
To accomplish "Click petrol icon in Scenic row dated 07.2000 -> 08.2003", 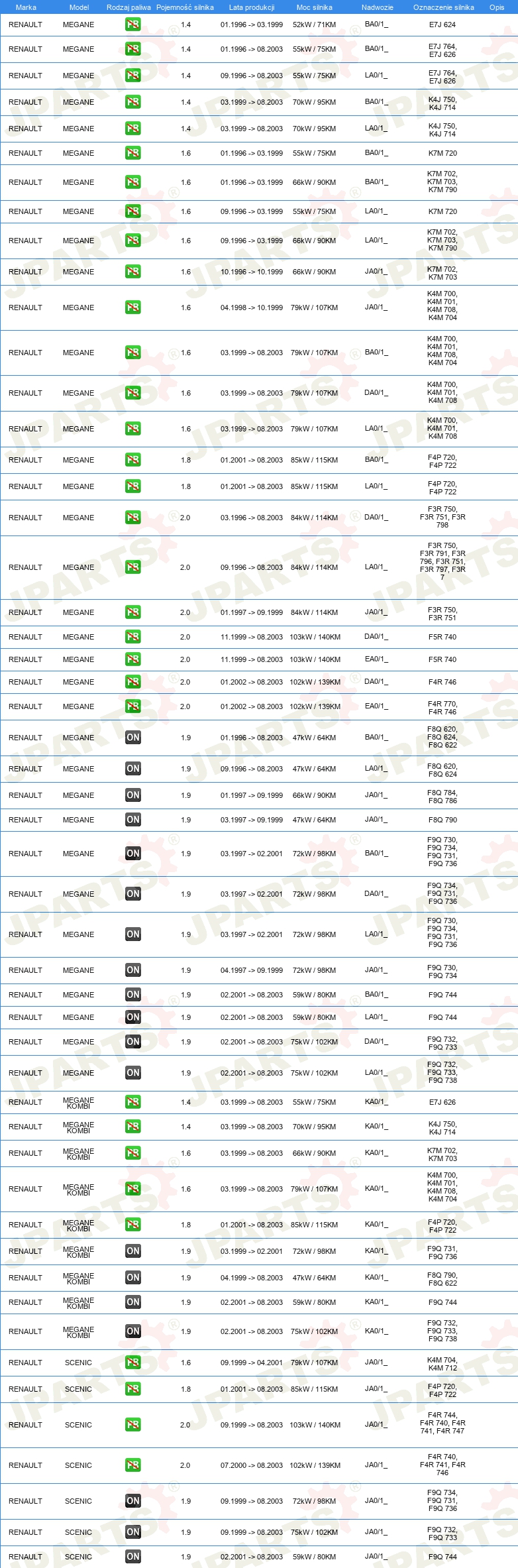I will 132,1465.
